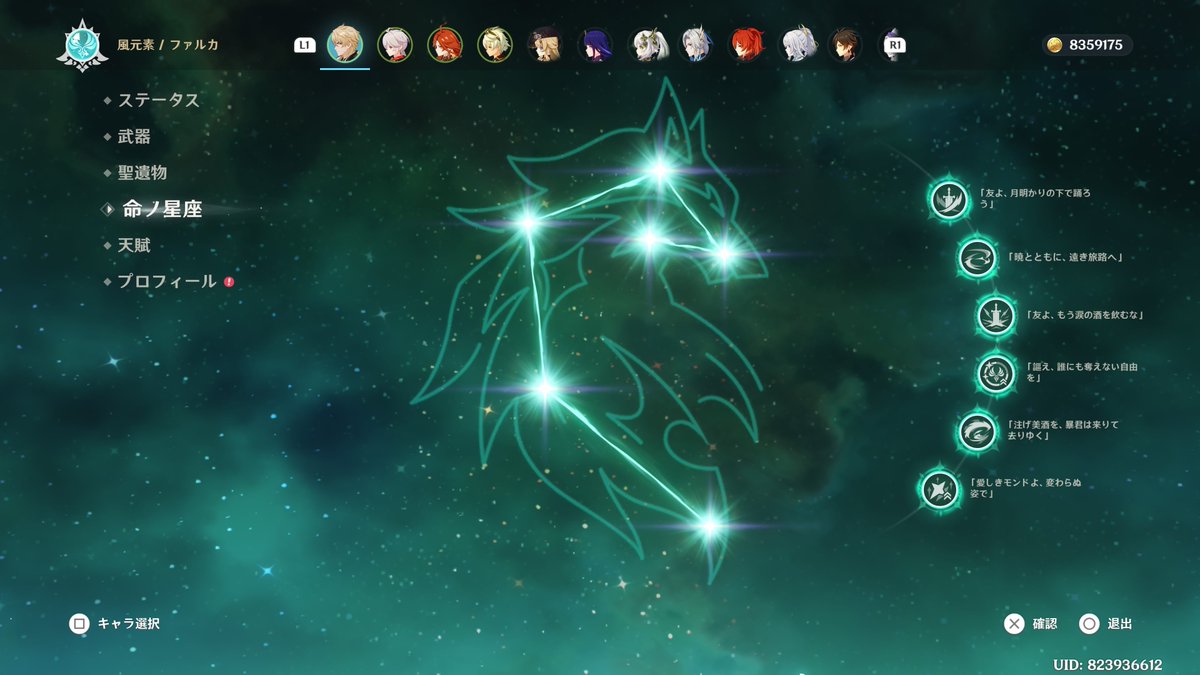Click the Mora coin icon
Image resolution: width=1200 pixels, height=675 pixels.
coord(1054,45)
